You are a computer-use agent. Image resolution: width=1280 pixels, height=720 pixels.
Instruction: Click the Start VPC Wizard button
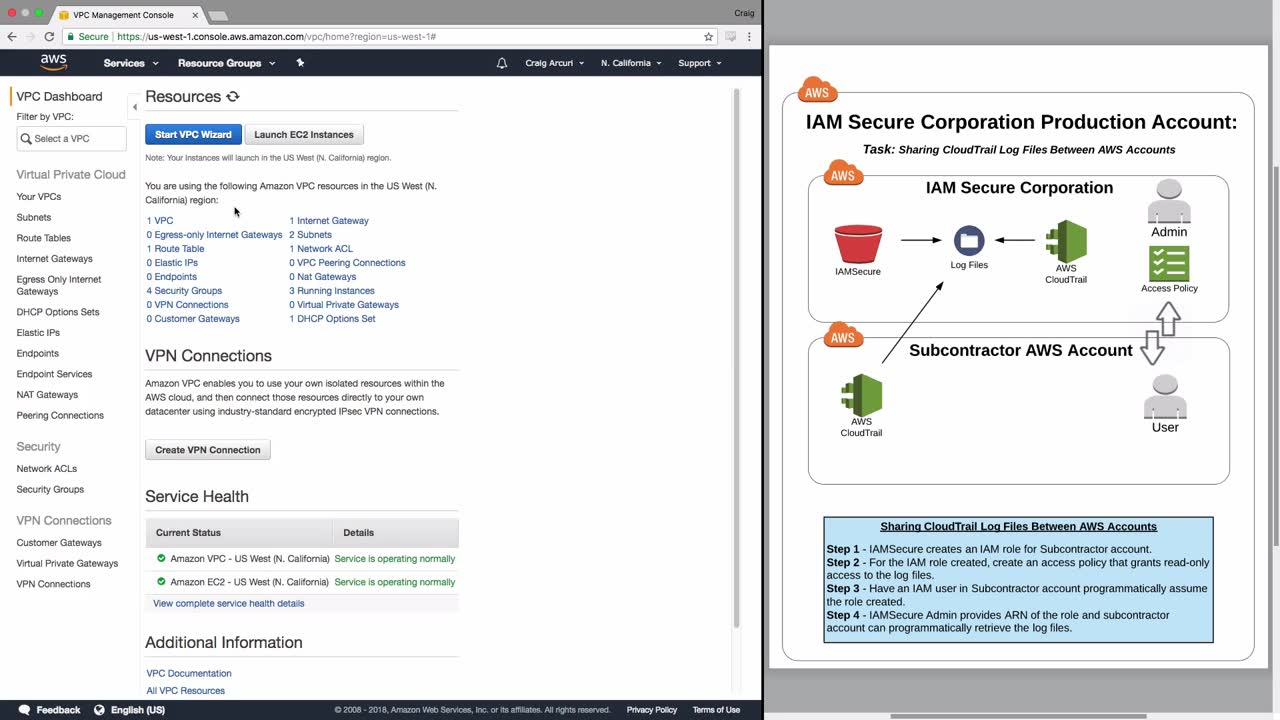(193, 134)
